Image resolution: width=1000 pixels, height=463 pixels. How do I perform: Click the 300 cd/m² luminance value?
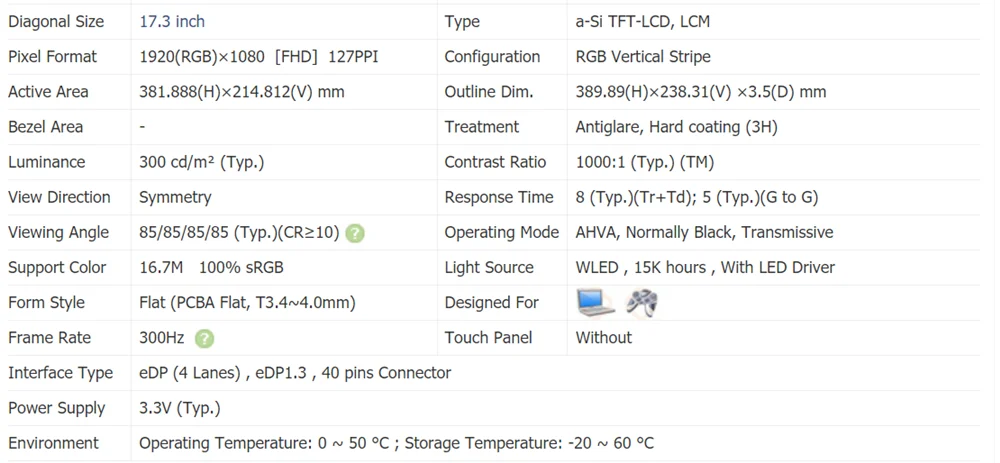click(x=201, y=162)
